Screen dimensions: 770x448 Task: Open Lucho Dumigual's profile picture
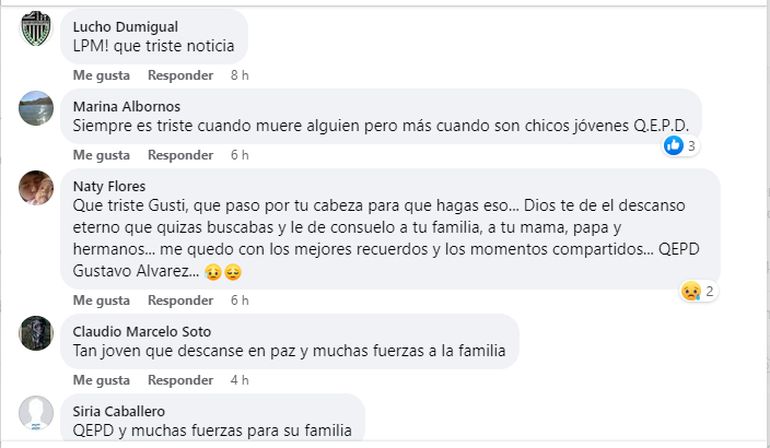[37, 29]
